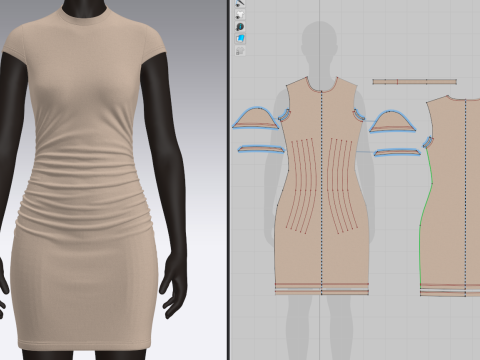The image size is (480, 360).
Task: Select the right cap sleeve pattern
Action: pyautogui.click(x=393, y=122)
